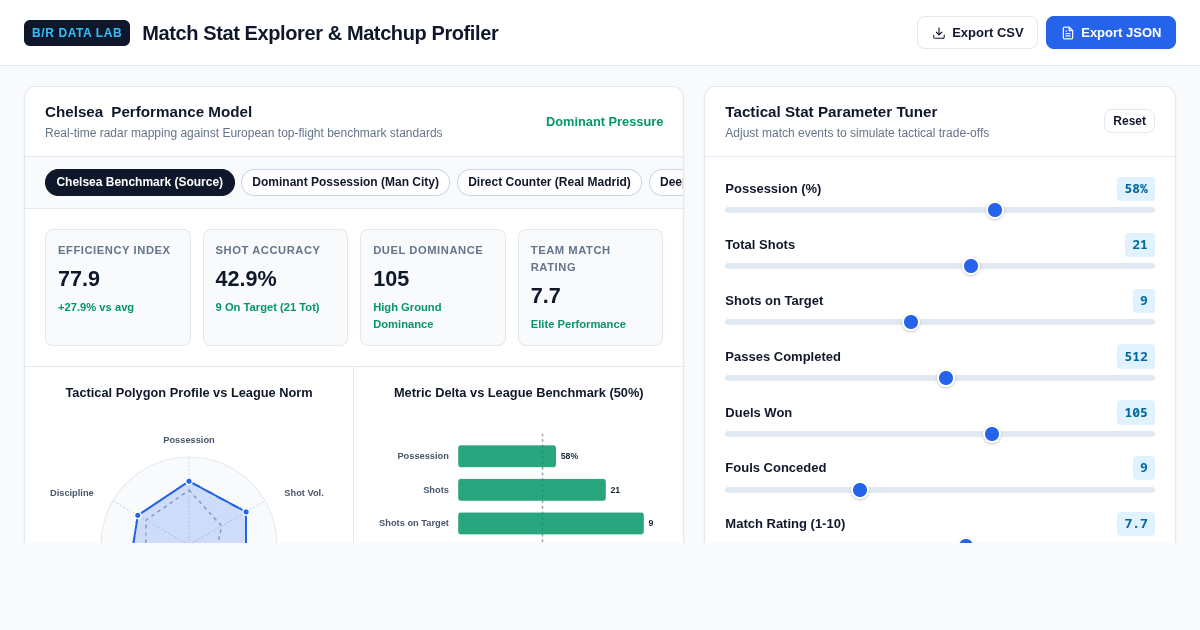Viewport: 1200px width, 630px height.
Task: Click the download icon in Export CSV
Action: pos(939,33)
